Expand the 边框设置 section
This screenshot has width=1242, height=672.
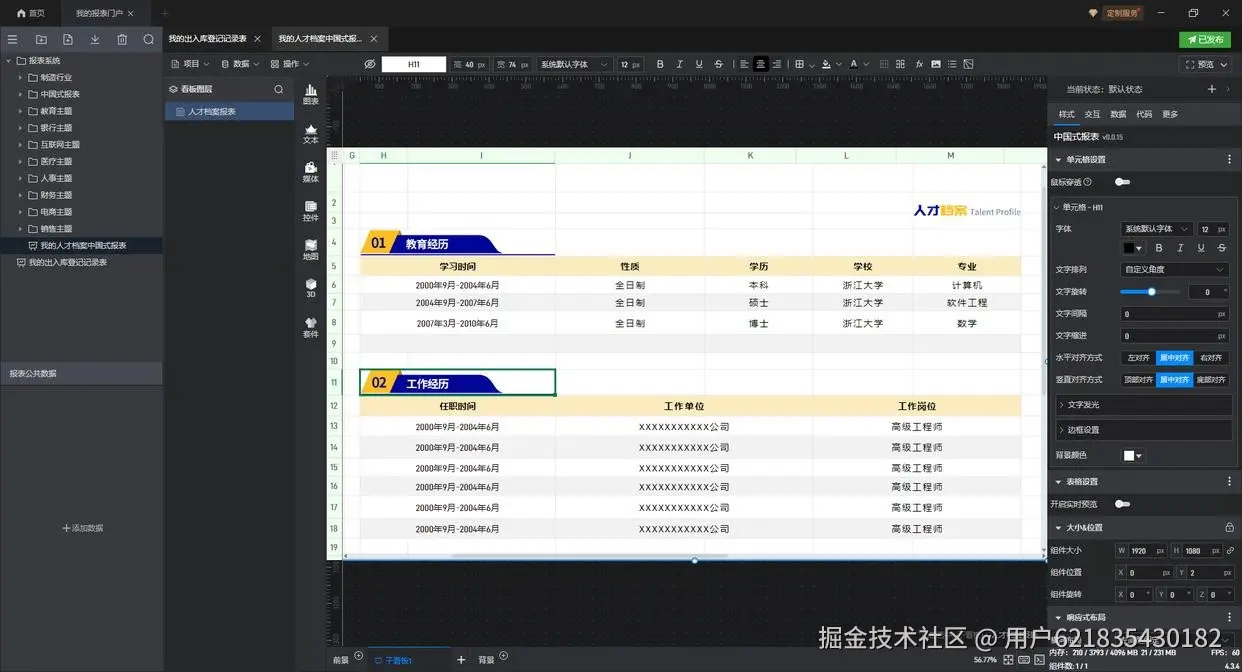1144,430
